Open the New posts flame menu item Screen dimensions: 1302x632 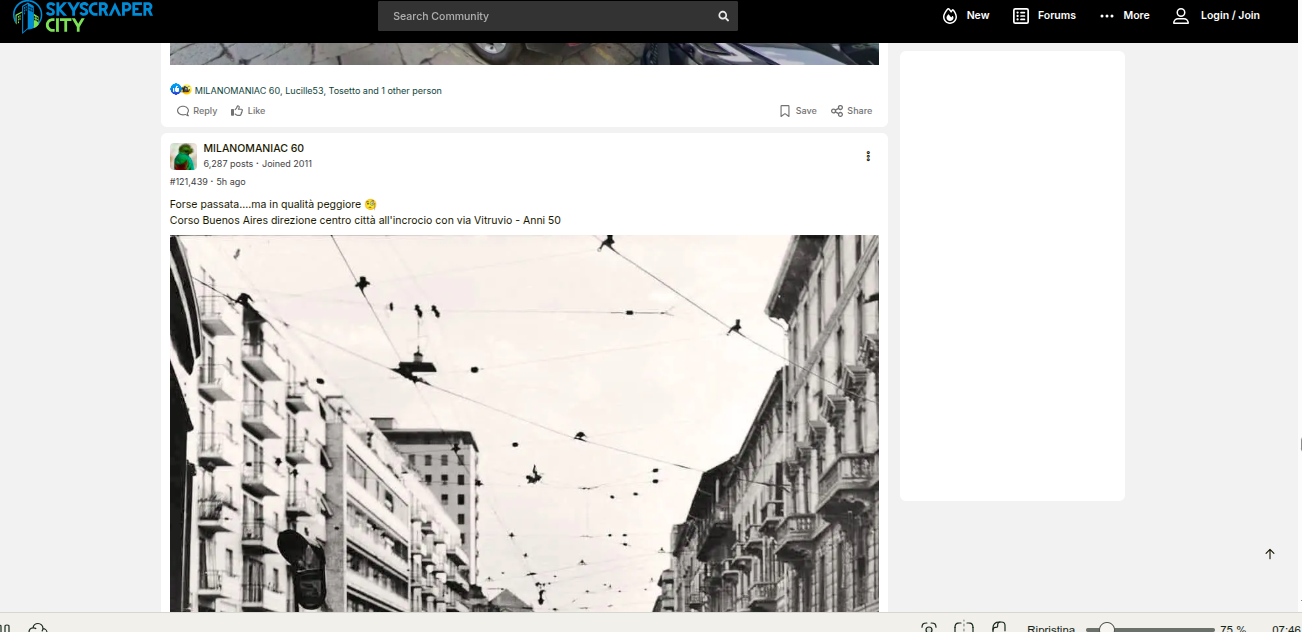tap(966, 16)
